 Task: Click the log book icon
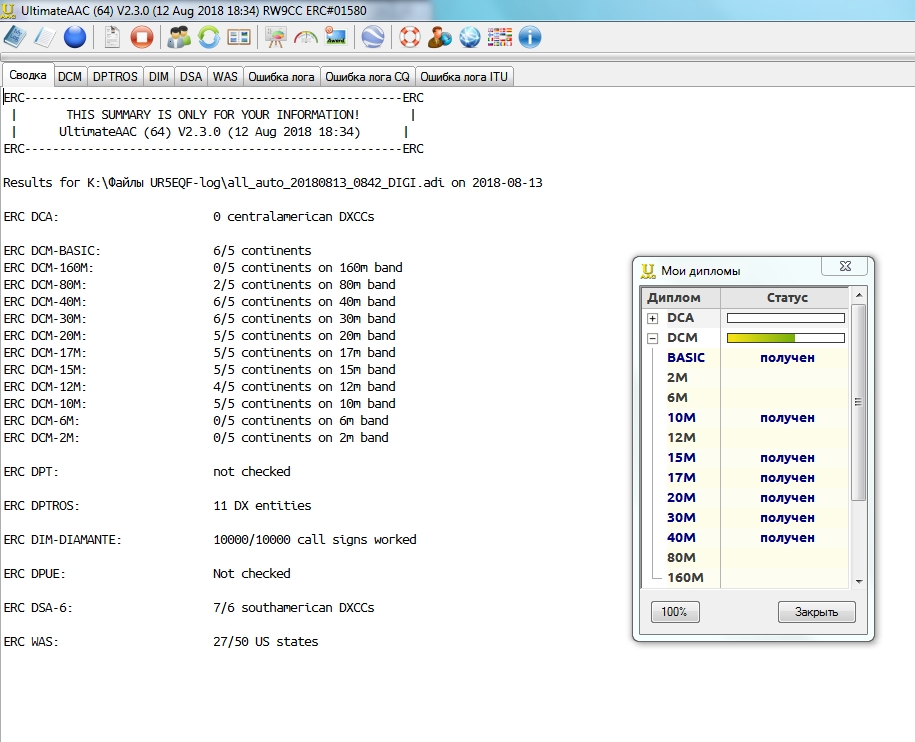pyautogui.click(x=14, y=38)
